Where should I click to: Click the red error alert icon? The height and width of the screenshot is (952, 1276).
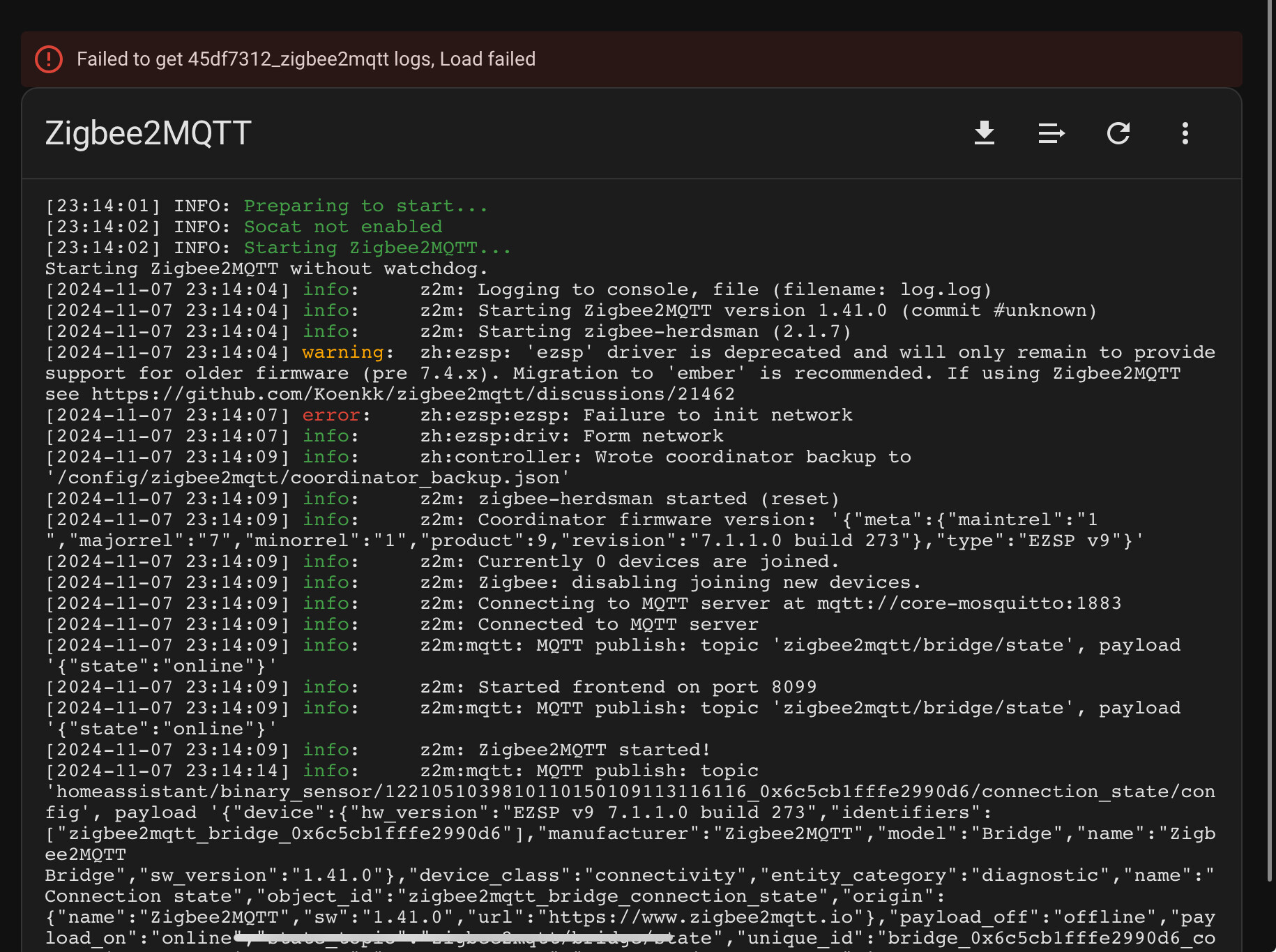(49, 59)
